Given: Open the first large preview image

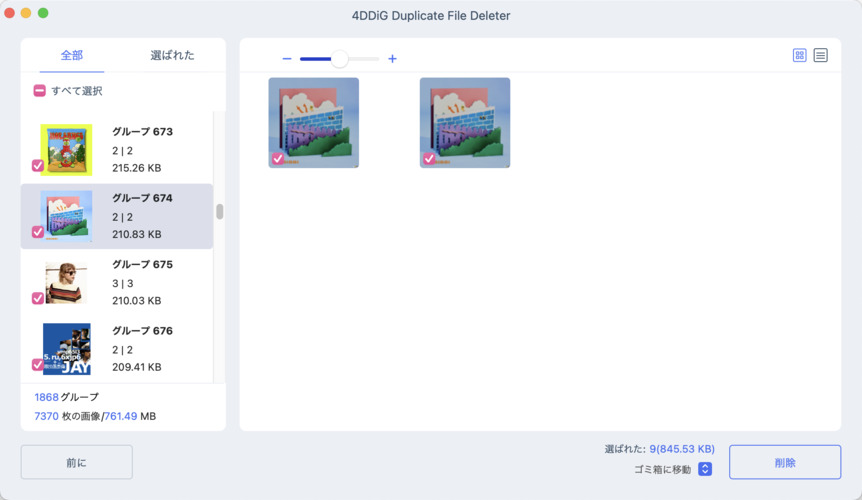Looking at the screenshot, I should click(314, 123).
